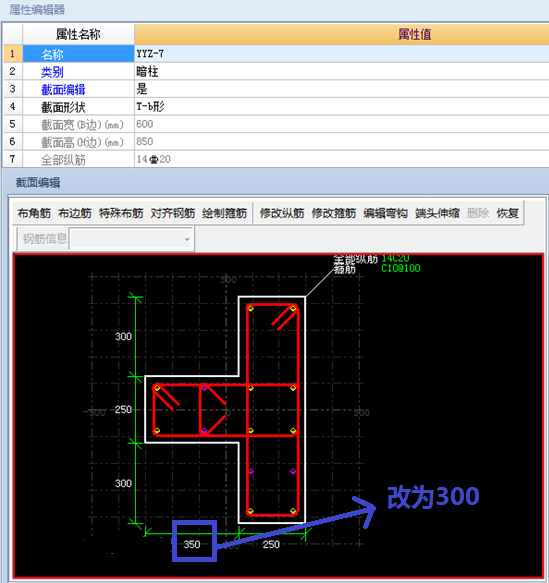The image size is (549, 583).
Task: Click the green 14C20 rebar label
Action: [395, 258]
